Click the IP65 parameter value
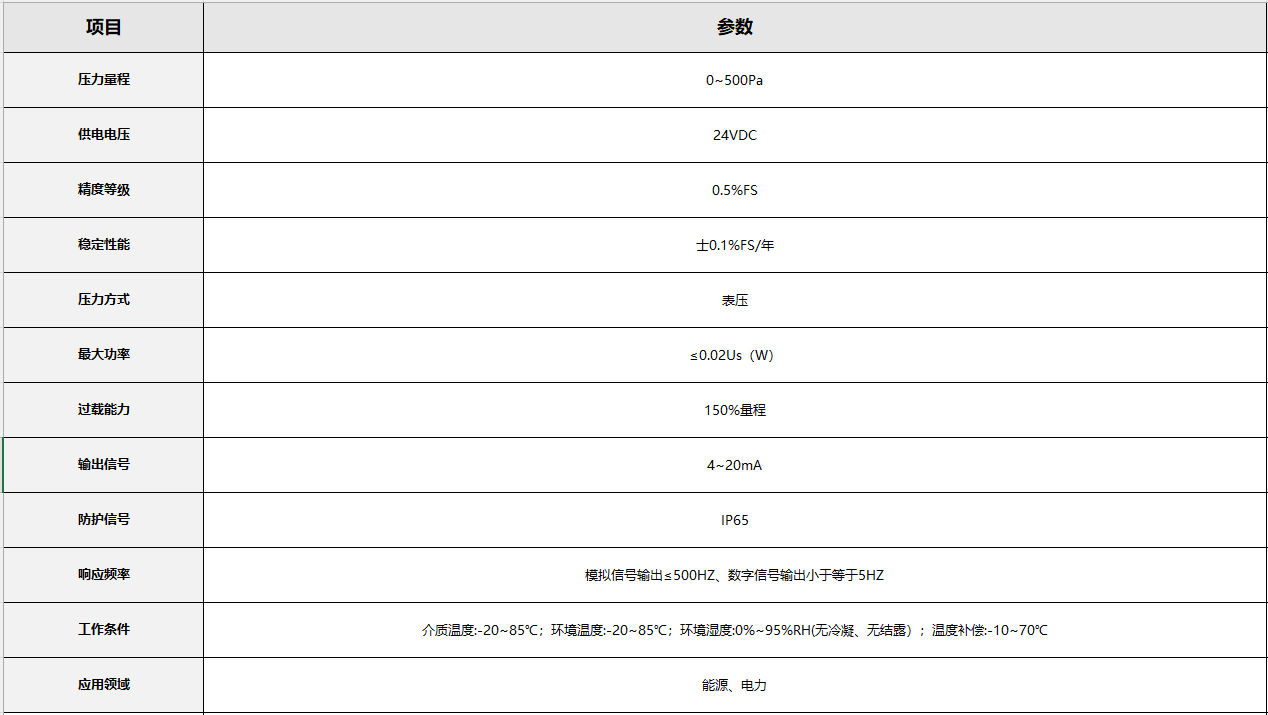This screenshot has width=1268, height=715. 735,520
